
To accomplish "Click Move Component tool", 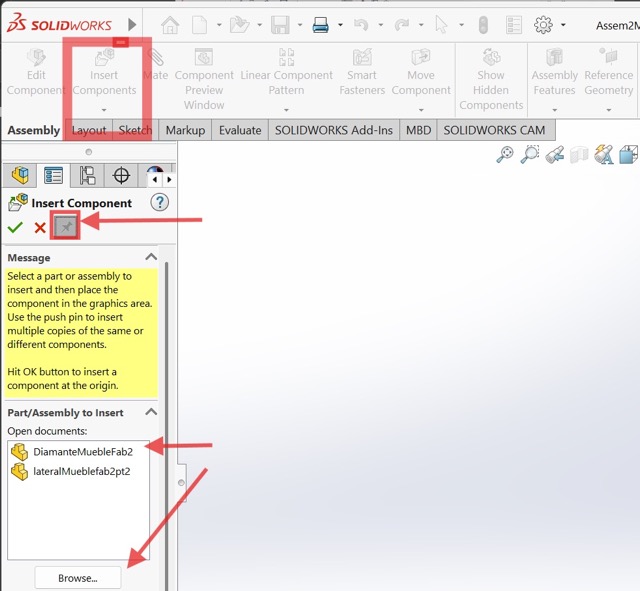I will (x=421, y=72).
